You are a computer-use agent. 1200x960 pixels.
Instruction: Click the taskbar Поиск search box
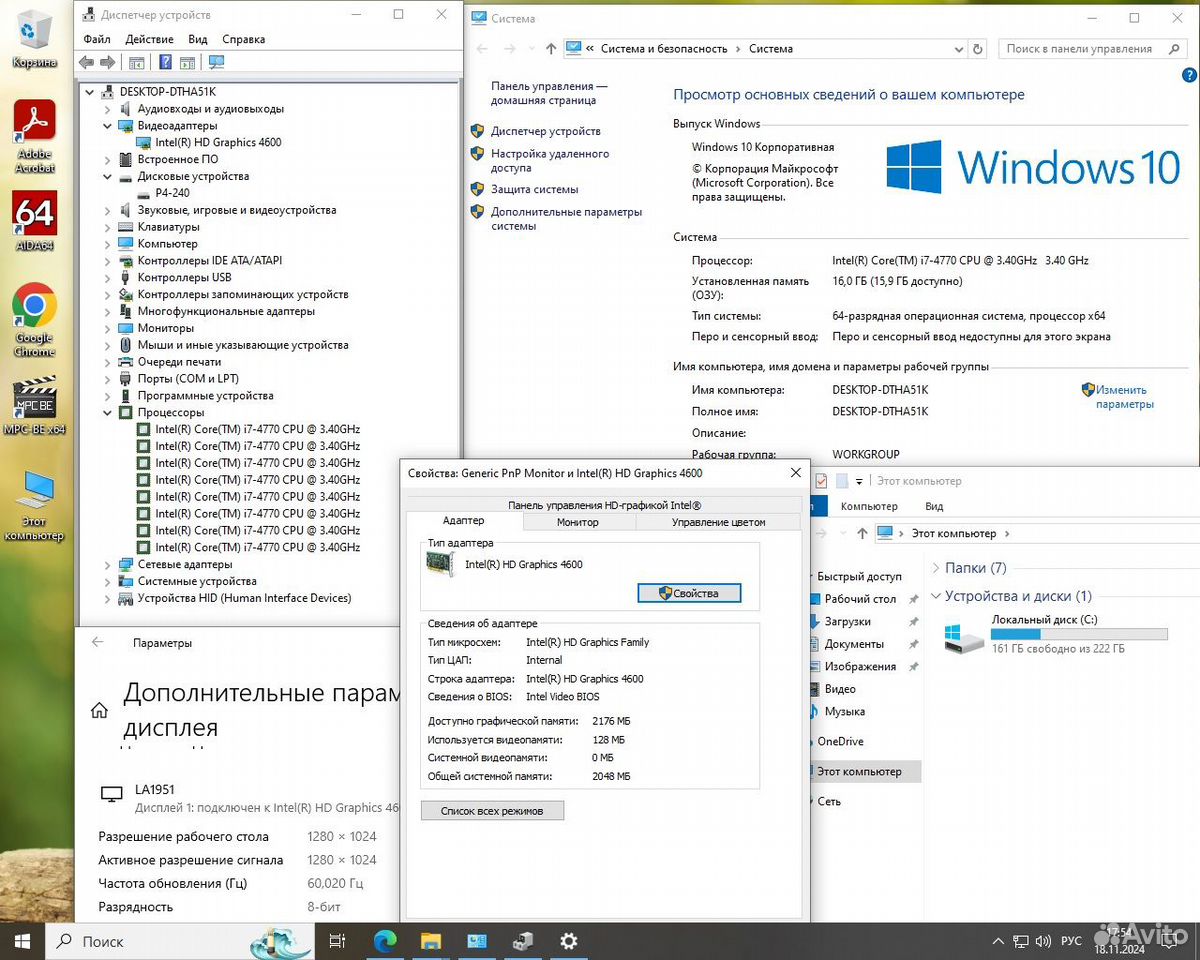181,941
